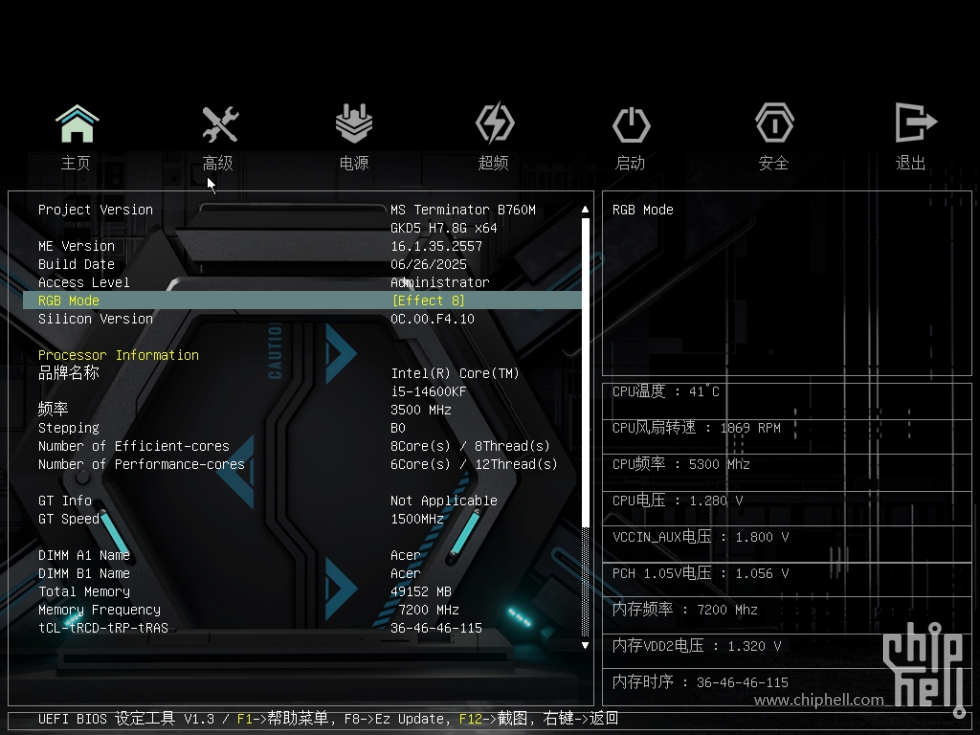Viewport: 980px width, 735px height.
Task: Select the GT Speed label
Action: click(69, 519)
